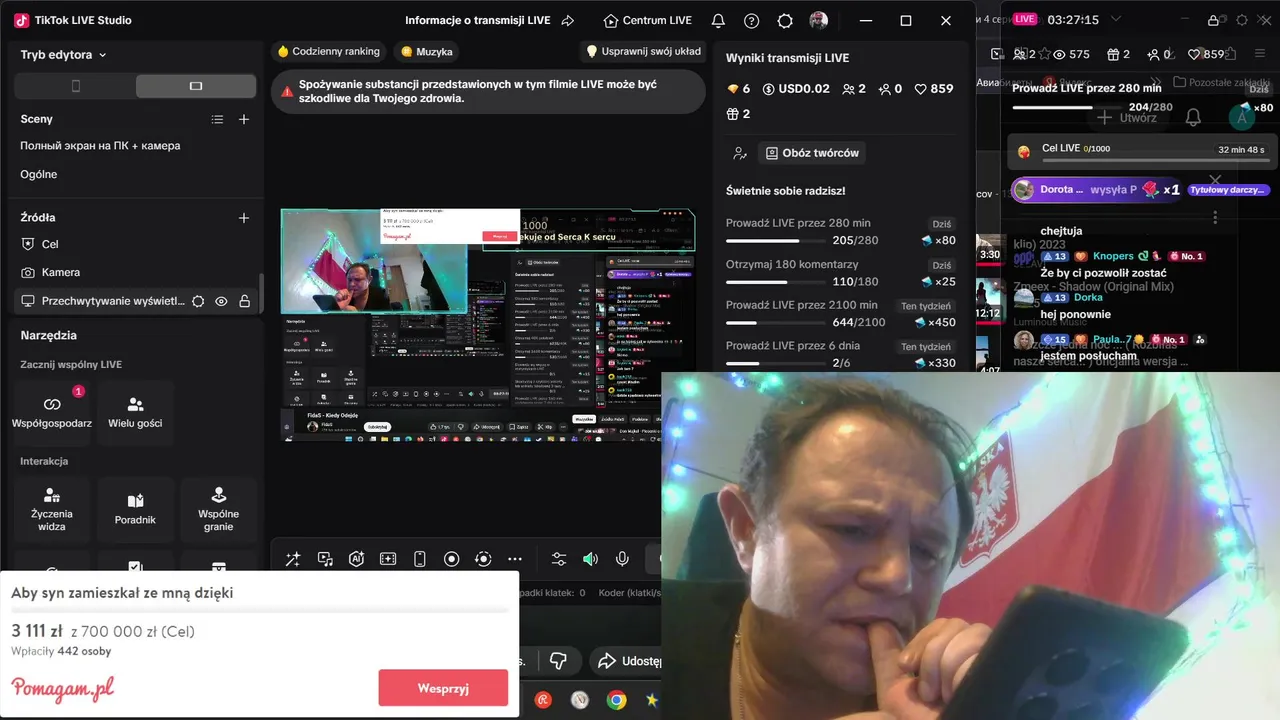
Task: Open the AI tool icon in the toolbar
Action: pos(356,559)
